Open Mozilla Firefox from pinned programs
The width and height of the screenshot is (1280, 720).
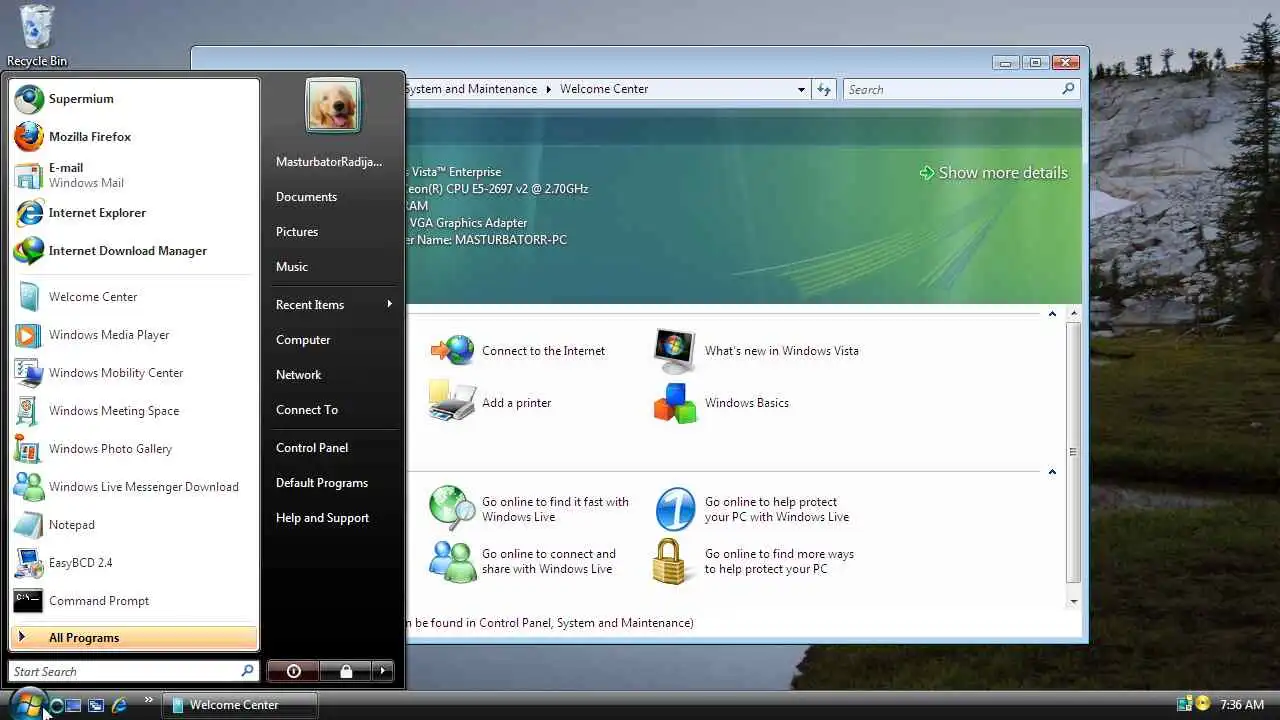[x=133, y=137]
